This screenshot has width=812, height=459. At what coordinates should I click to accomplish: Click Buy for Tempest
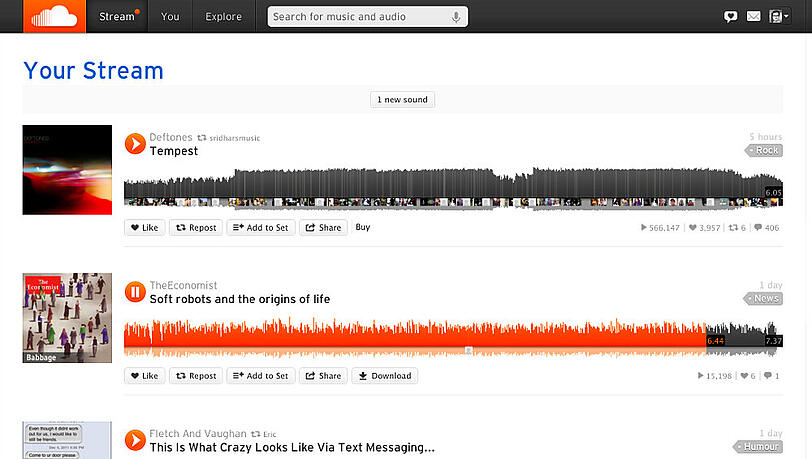[362, 227]
